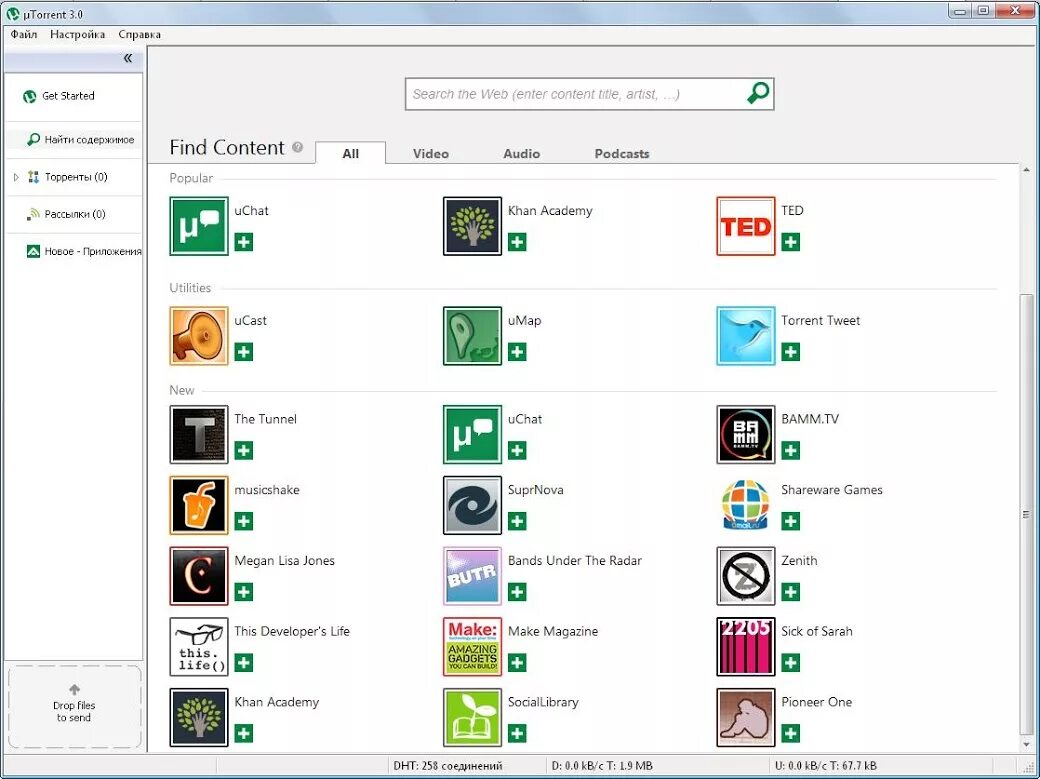Click the Sick of Sarah icon
1040x779 pixels.
tap(746, 647)
